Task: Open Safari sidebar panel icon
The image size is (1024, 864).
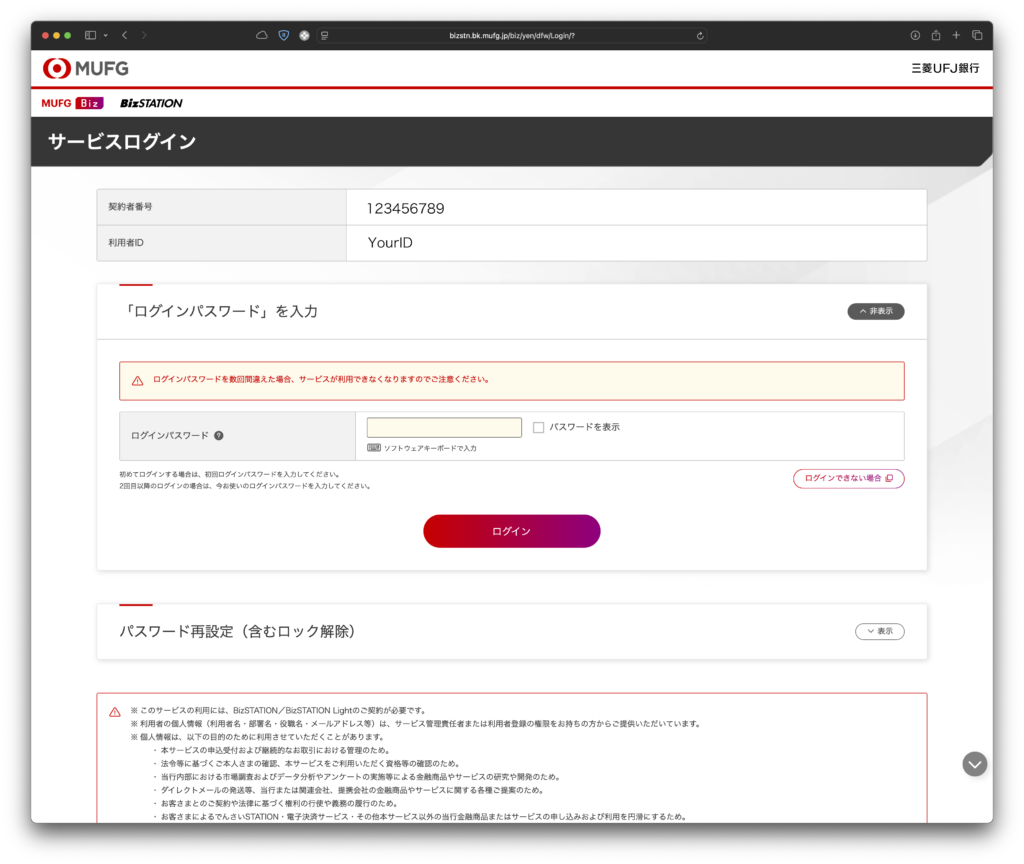Action: tap(90, 35)
